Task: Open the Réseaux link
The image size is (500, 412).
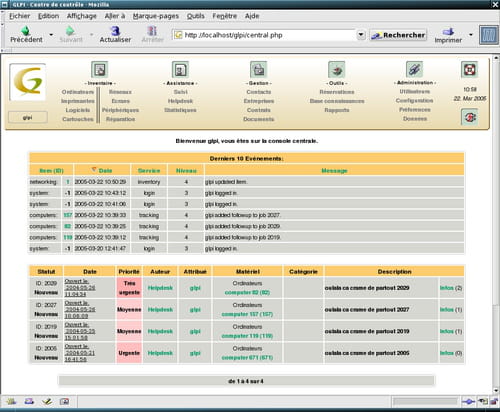Action: pyautogui.click(x=120, y=92)
